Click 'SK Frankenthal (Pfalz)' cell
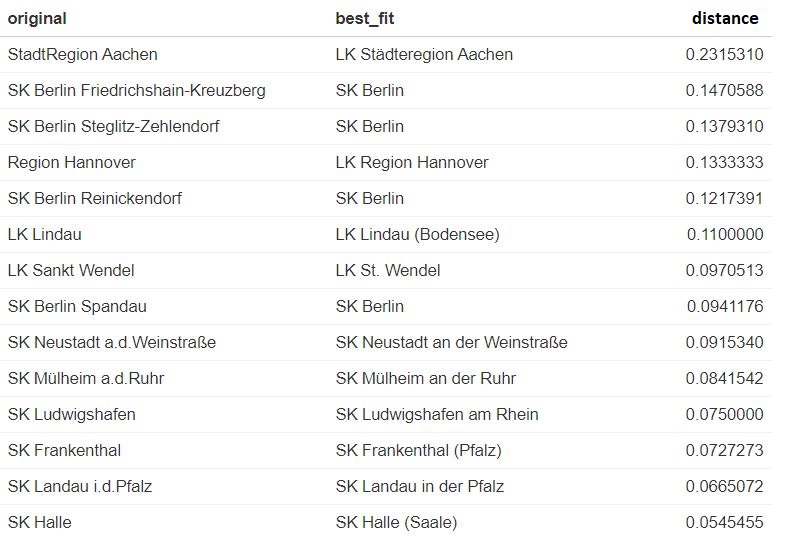786x539 pixels. pyautogui.click(x=419, y=450)
